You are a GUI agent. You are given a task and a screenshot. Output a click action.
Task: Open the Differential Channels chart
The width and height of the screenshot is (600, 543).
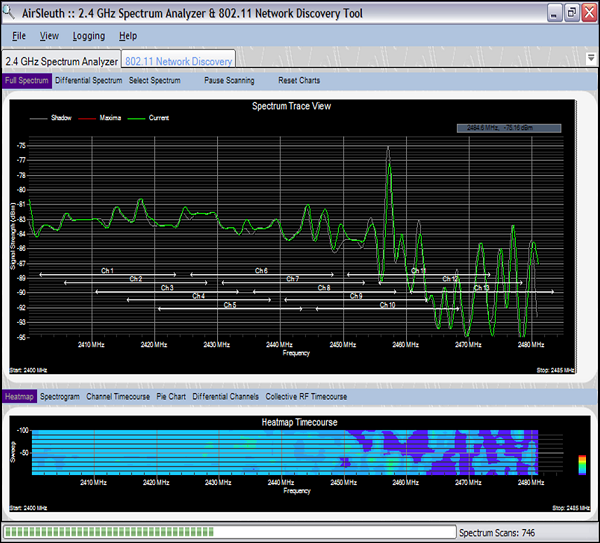click(x=225, y=397)
